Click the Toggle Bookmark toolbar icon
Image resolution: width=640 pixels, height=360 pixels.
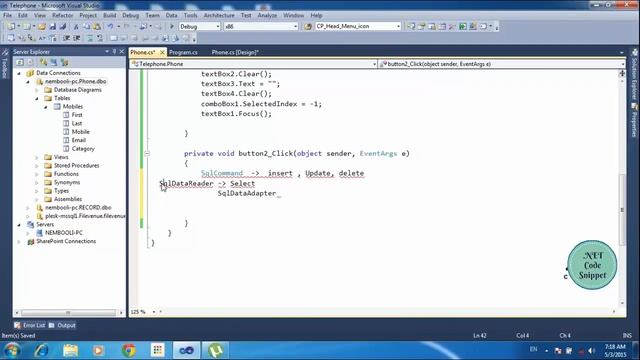114,38
